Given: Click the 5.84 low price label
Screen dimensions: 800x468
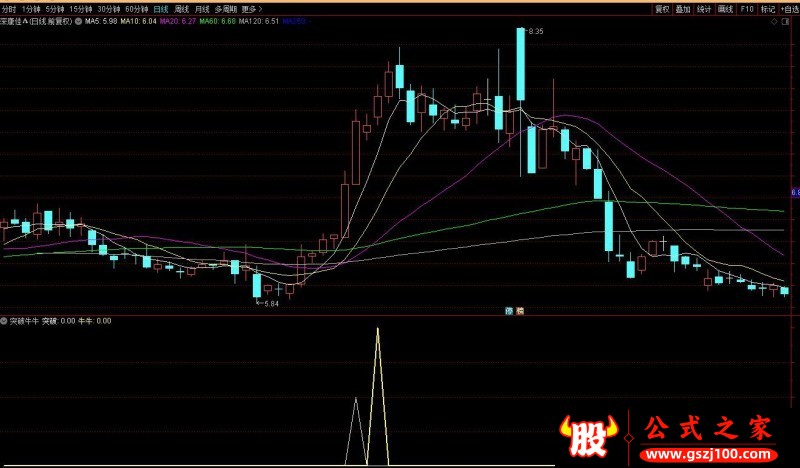Looking at the screenshot, I should [x=271, y=304].
